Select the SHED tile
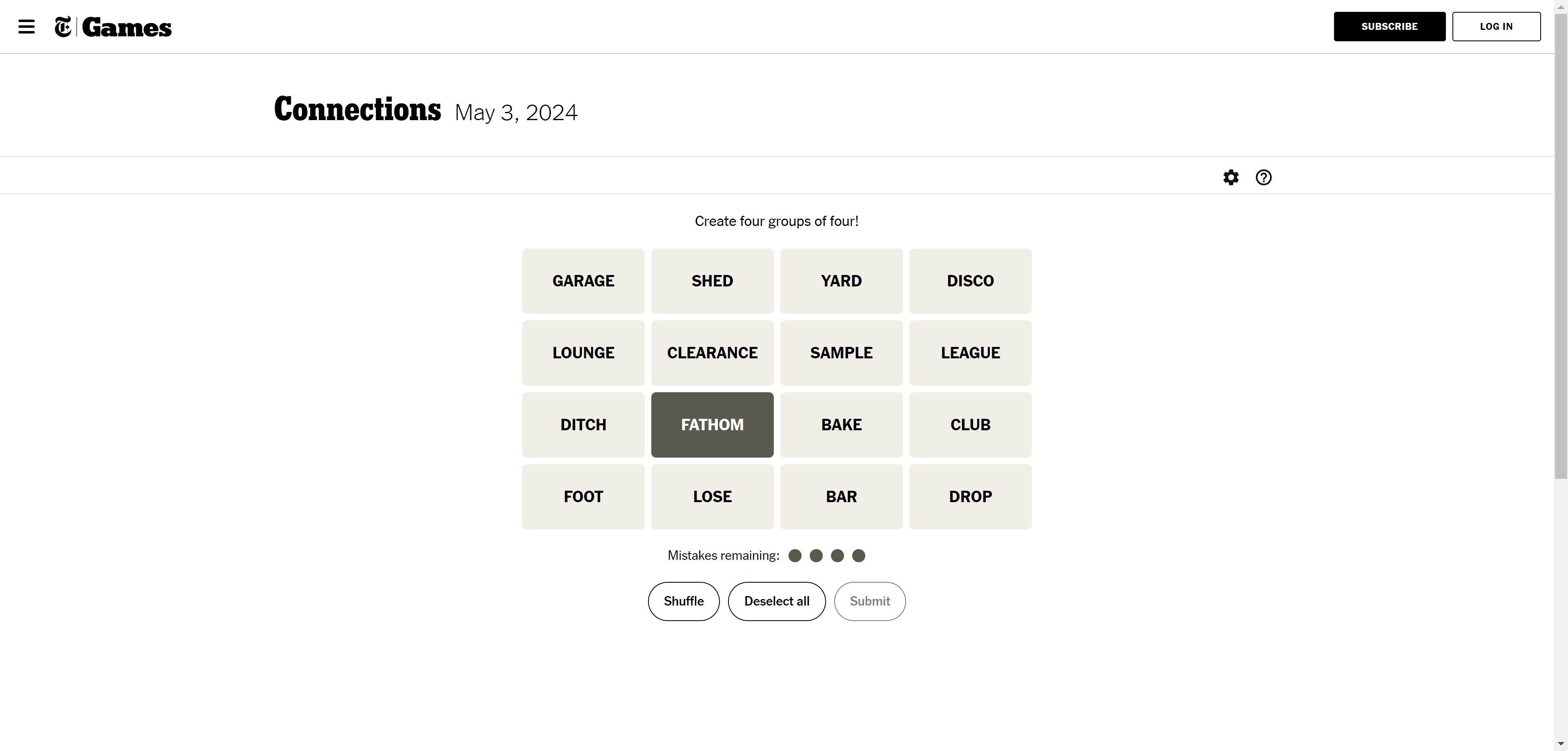 712,281
